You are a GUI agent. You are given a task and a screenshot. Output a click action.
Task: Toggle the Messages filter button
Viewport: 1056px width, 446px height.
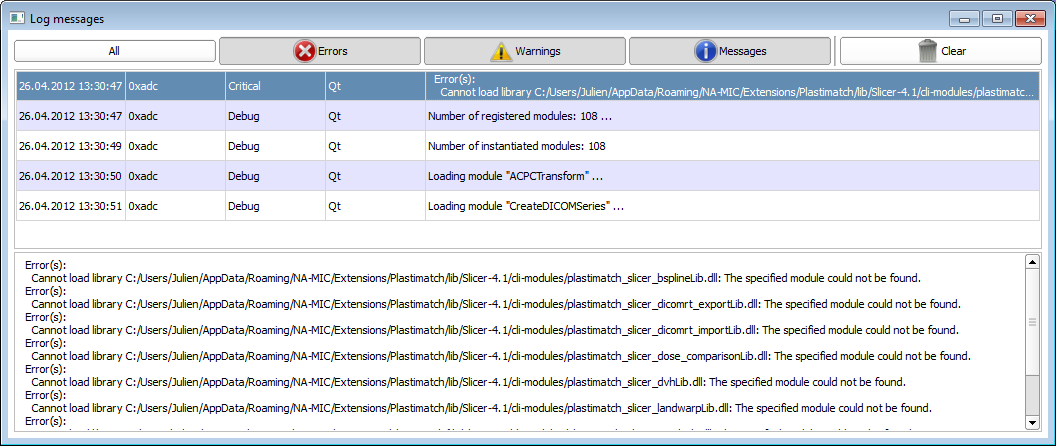[730, 51]
